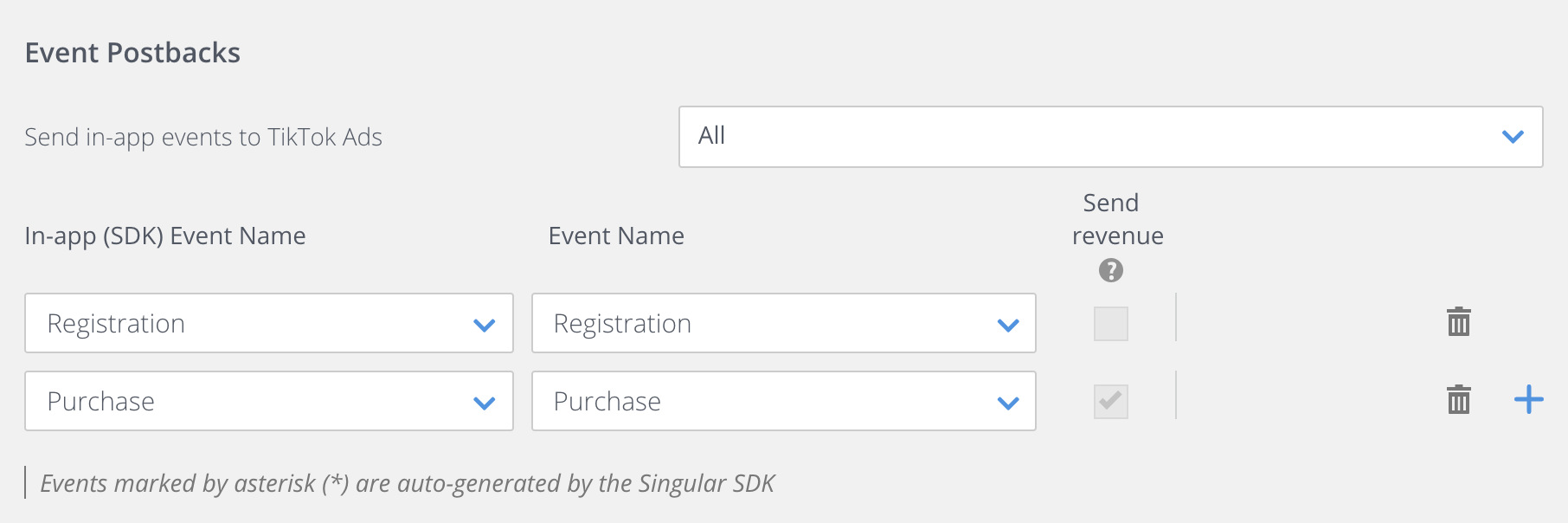The width and height of the screenshot is (1568, 523).
Task: Add a new event postback with plus icon
Action: (1529, 399)
